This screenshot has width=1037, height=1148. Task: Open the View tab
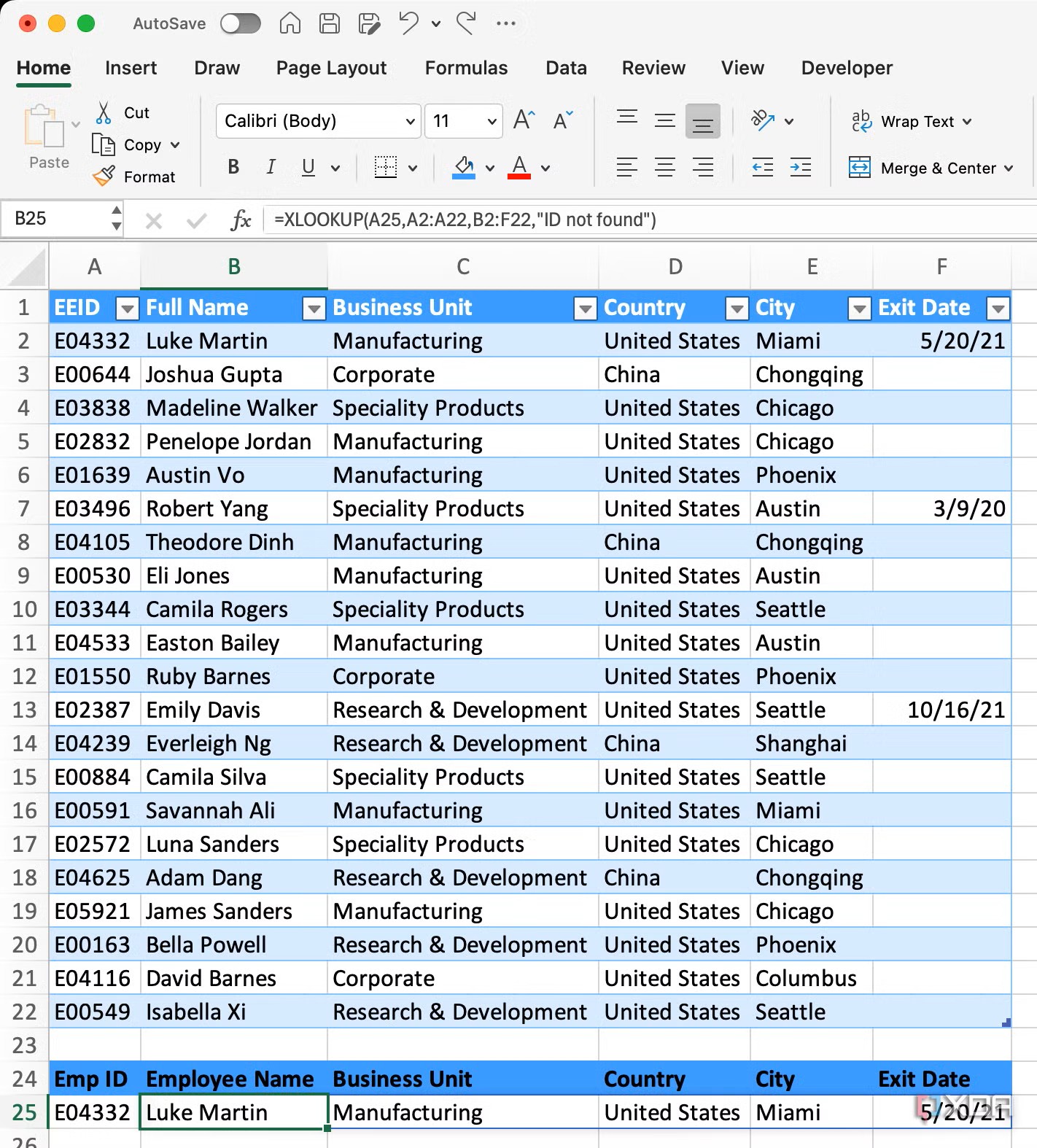[742, 68]
